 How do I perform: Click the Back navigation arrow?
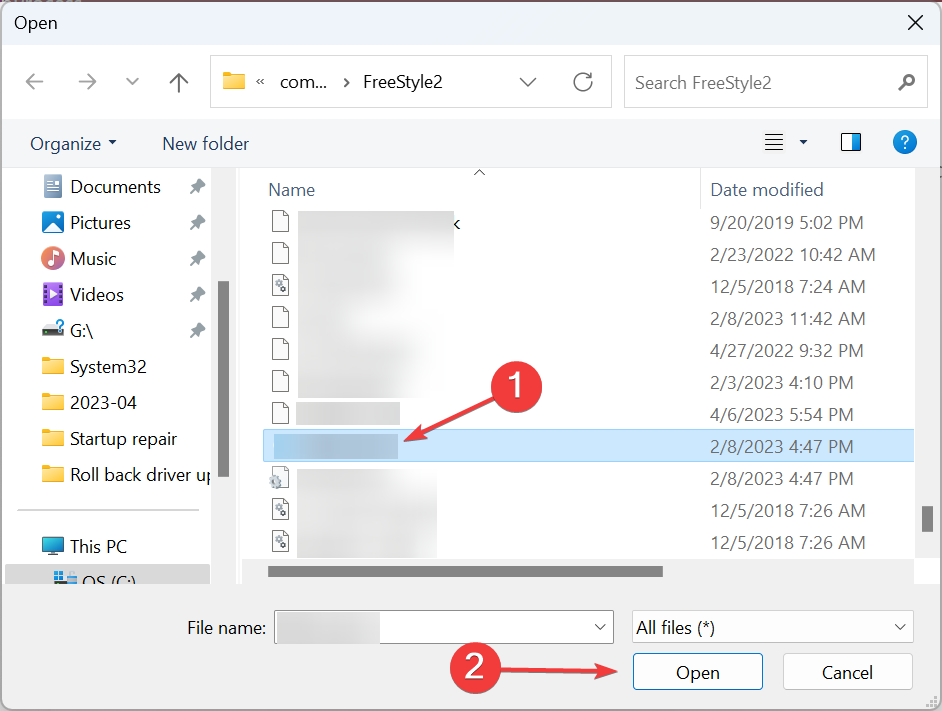[35, 82]
